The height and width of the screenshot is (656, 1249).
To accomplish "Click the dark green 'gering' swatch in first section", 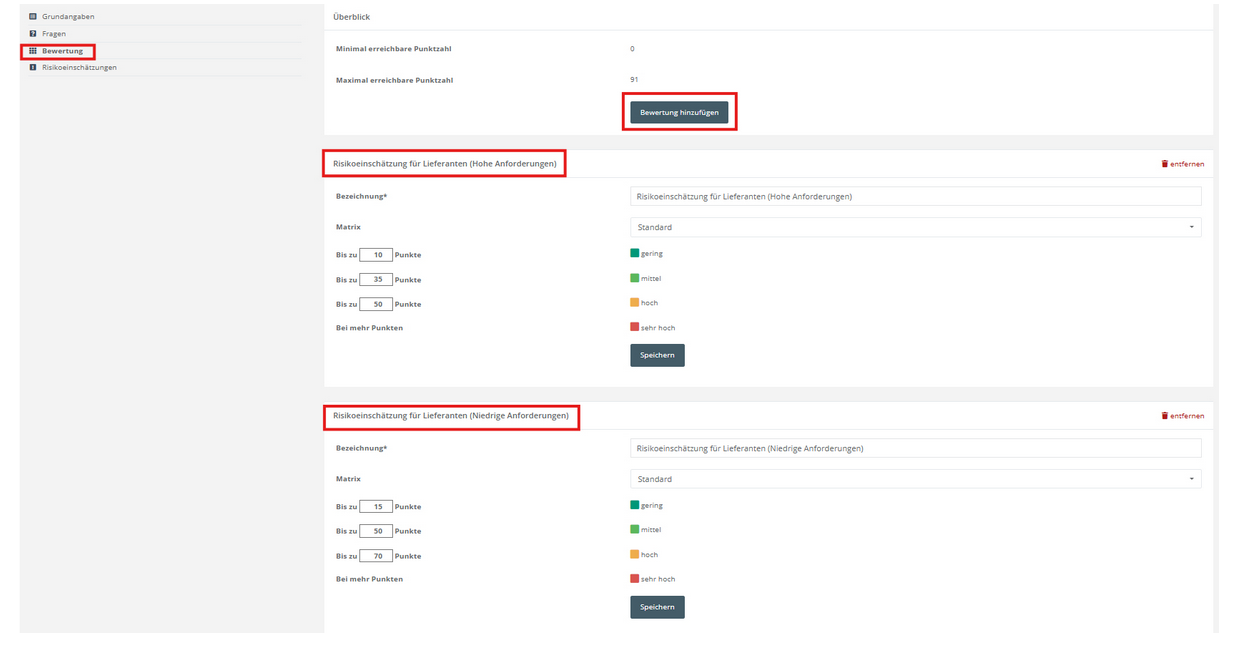I will tap(634, 253).
